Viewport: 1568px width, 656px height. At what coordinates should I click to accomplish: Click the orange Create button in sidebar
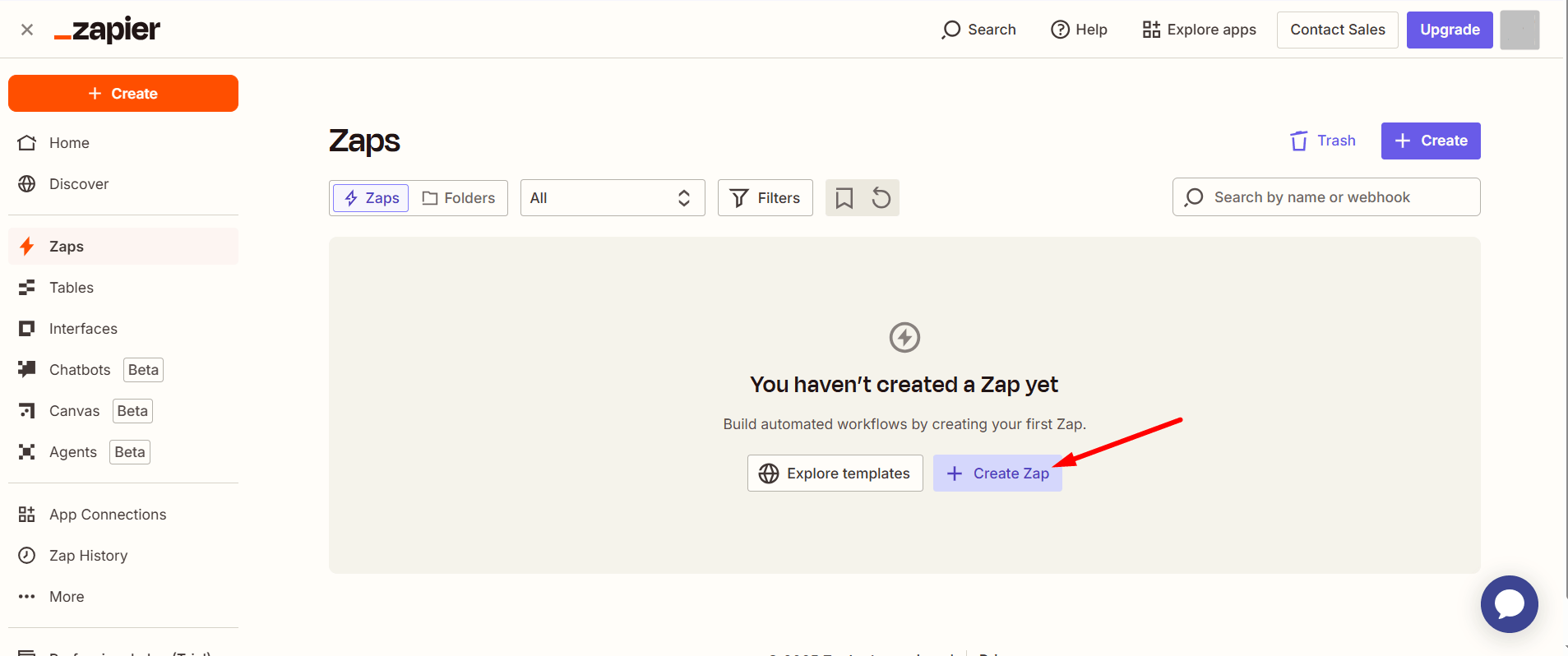[123, 93]
